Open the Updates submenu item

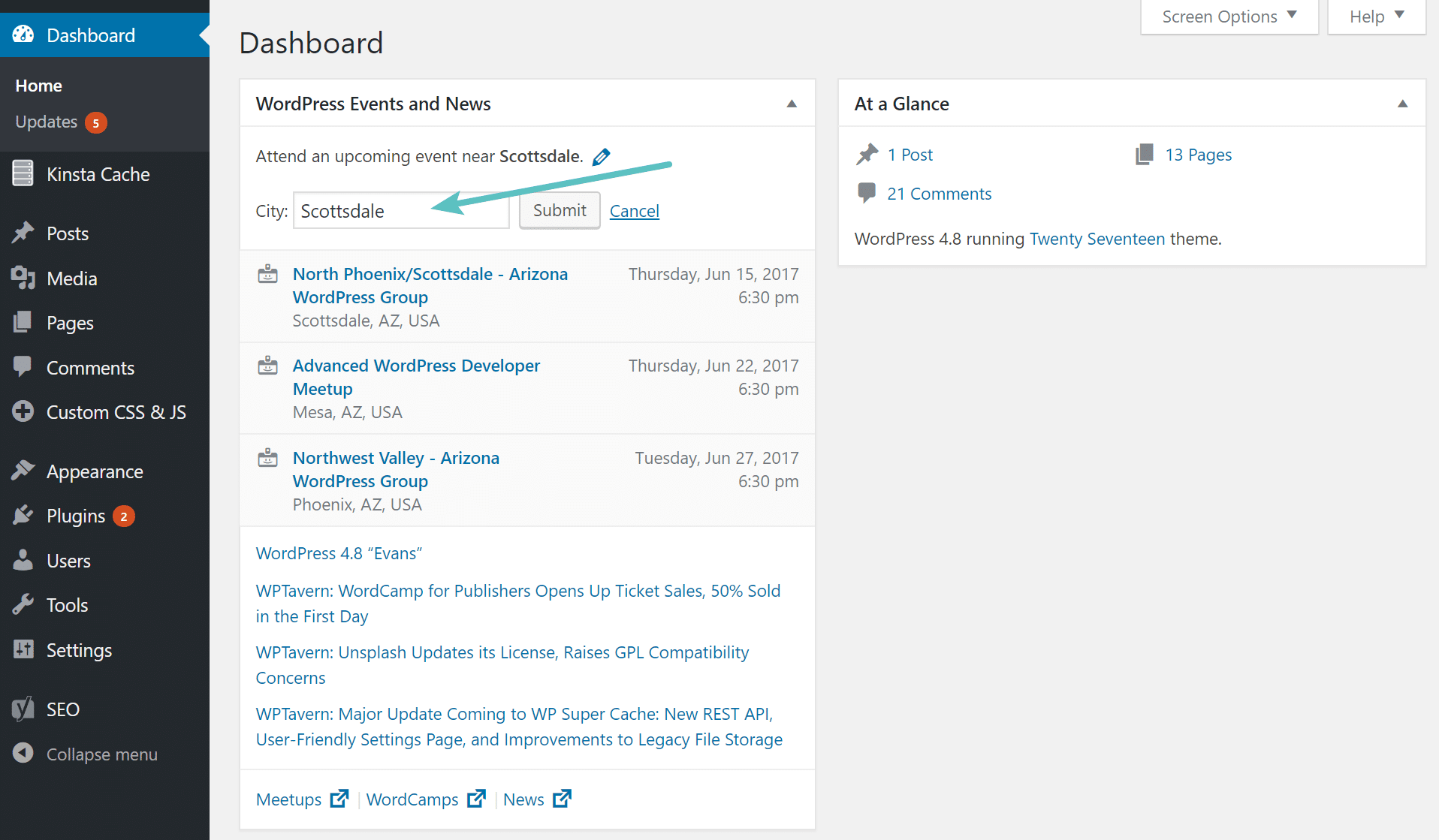(47, 122)
